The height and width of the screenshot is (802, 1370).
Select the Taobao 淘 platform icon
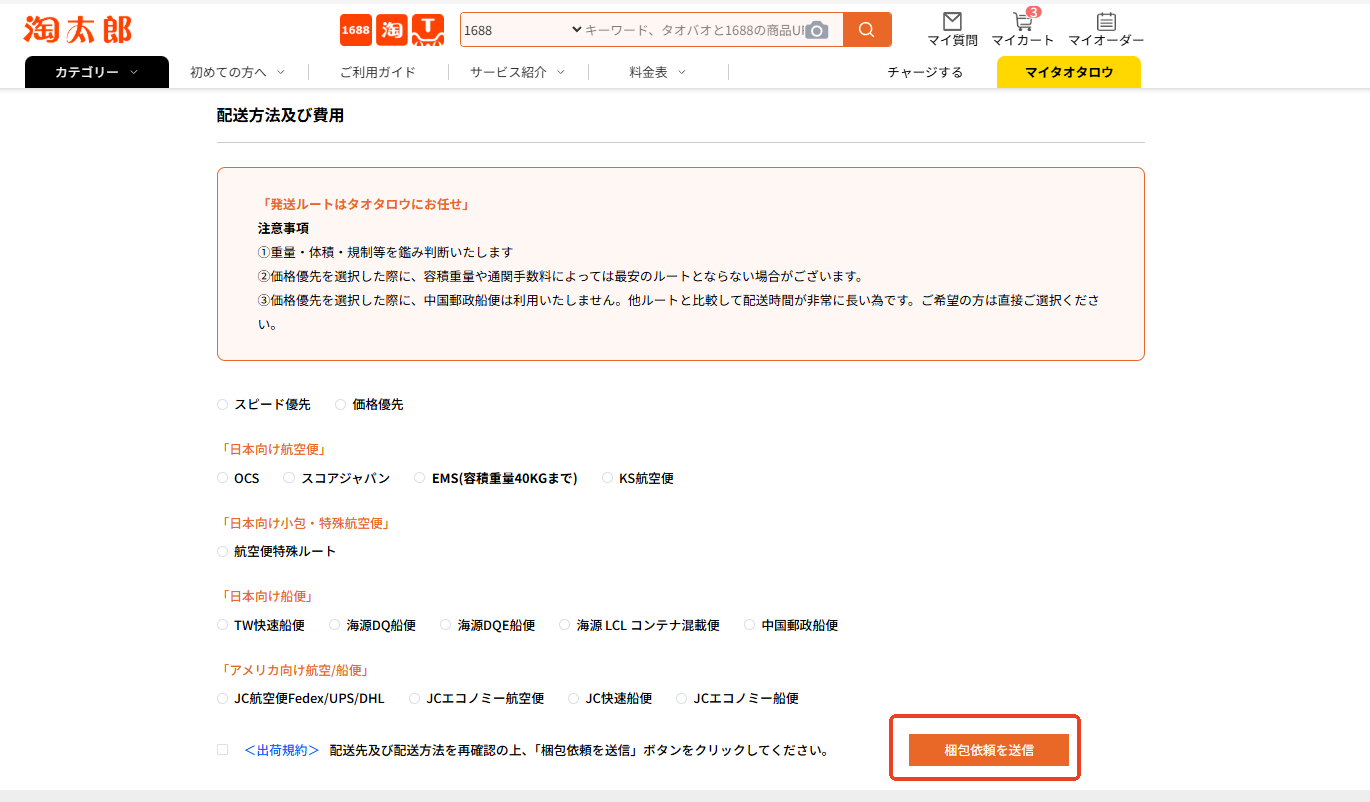(392, 30)
